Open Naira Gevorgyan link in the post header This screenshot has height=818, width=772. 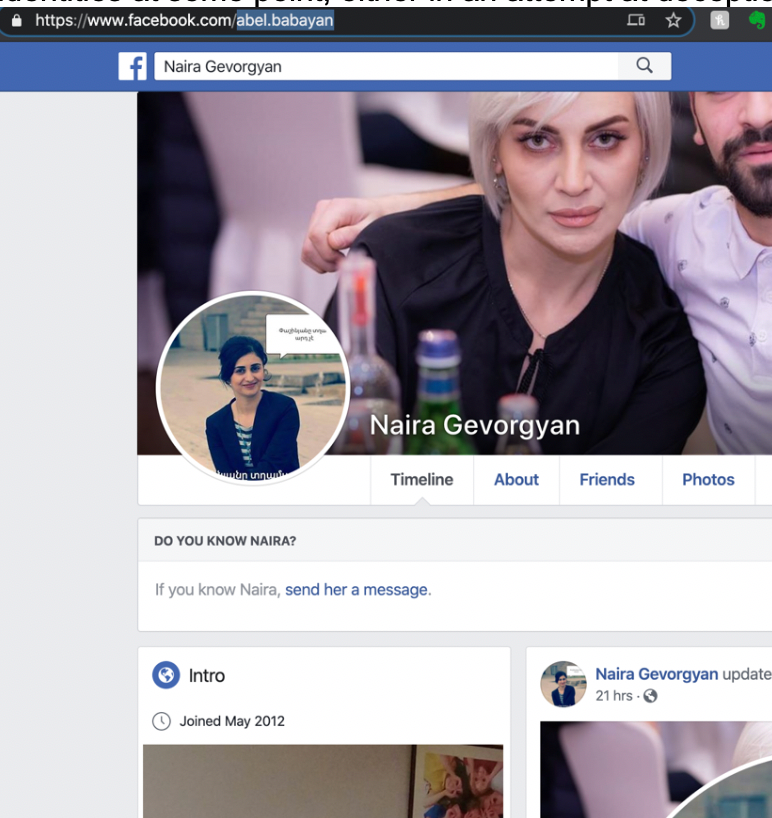click(657, 674)
